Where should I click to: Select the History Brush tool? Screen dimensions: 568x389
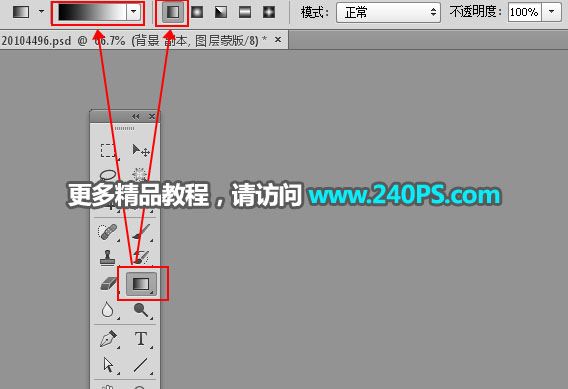[141, 257]
